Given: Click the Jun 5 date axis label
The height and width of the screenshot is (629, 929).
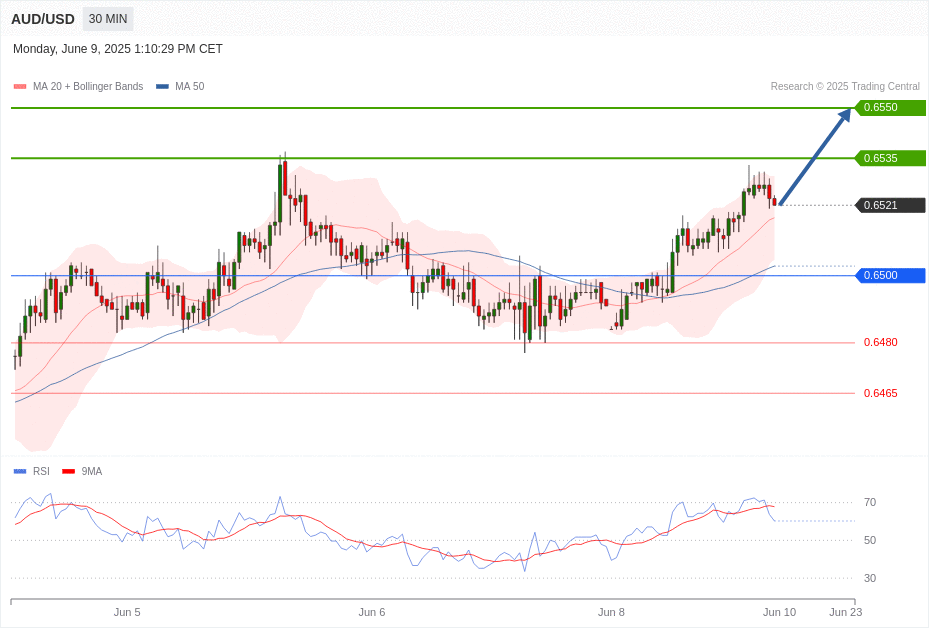Looking at the screenshot, I should click(x=127, y=612).
